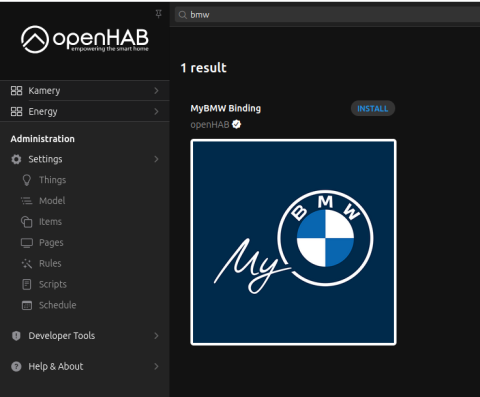Open the Rules section

click(85, 264)
